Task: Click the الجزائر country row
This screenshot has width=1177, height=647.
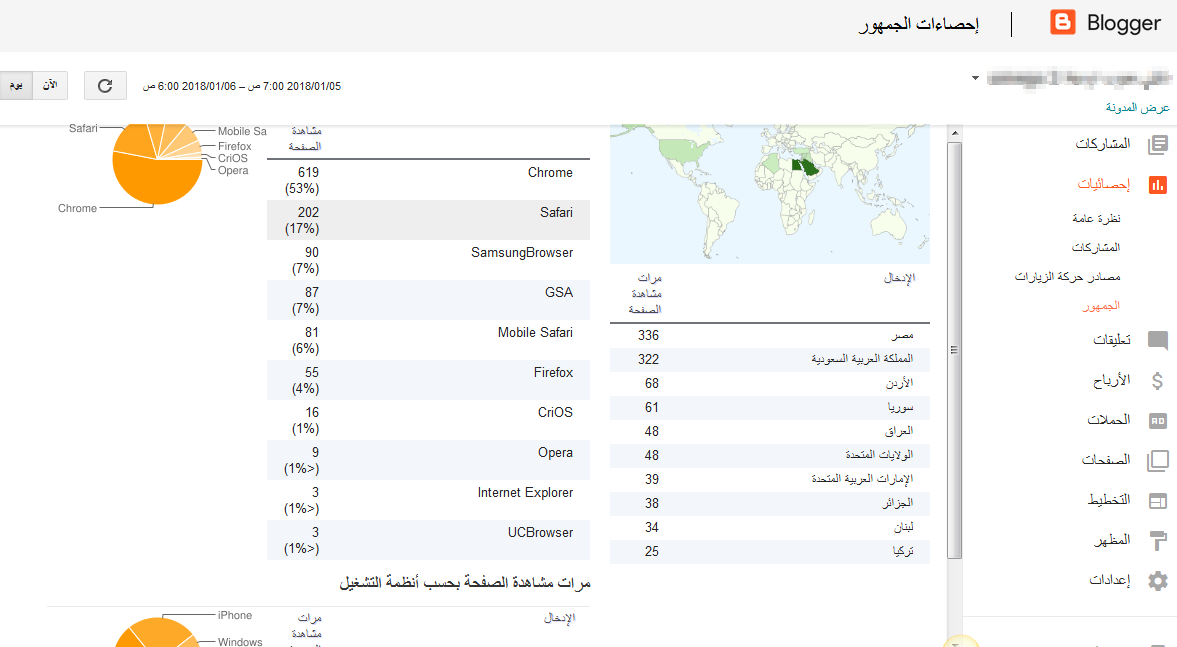Action: [769, 504]
